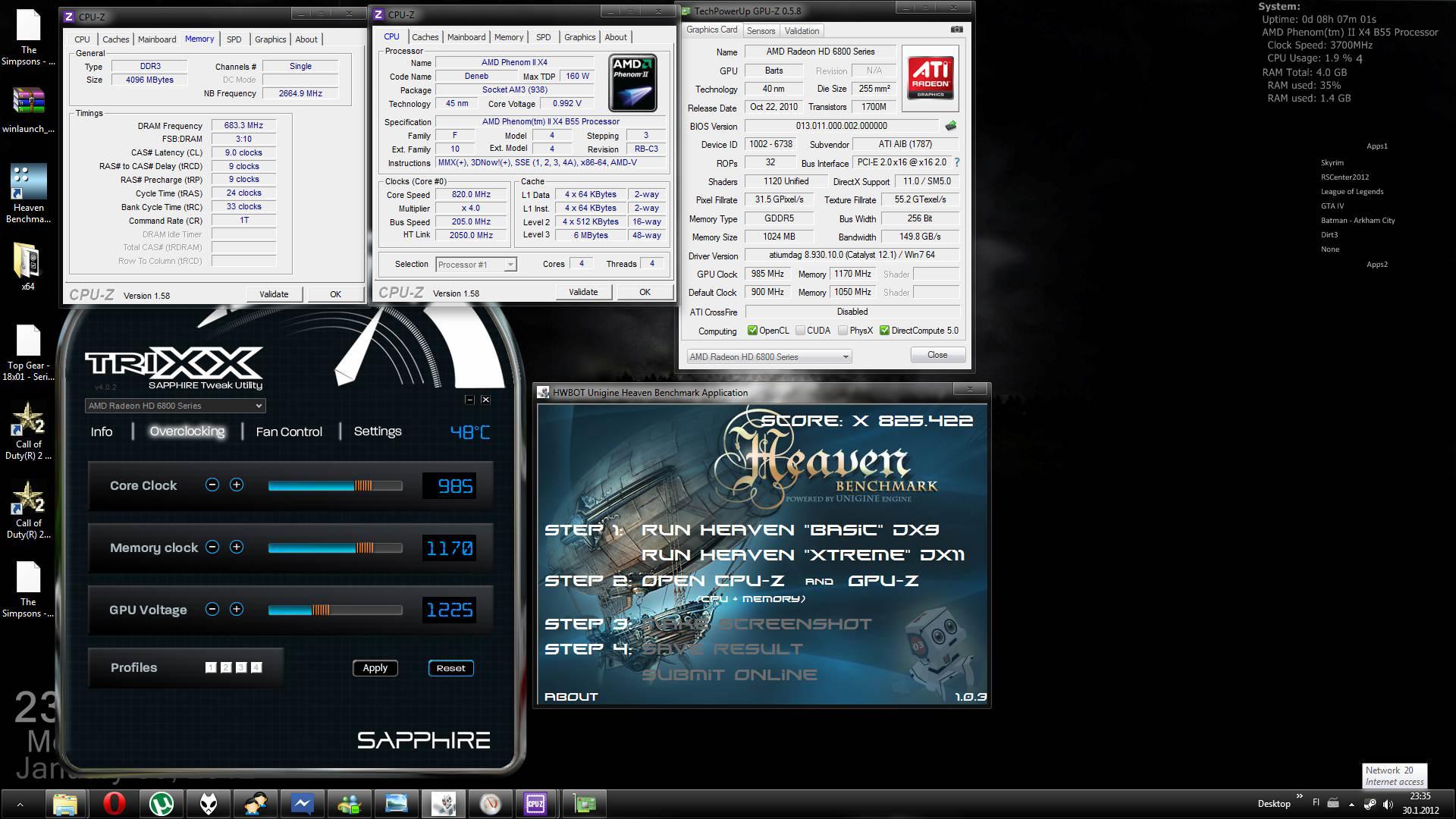Open Settings tab in TRIXX
The width and height of the screenshot is (1456, 819).
pos(378,431)
